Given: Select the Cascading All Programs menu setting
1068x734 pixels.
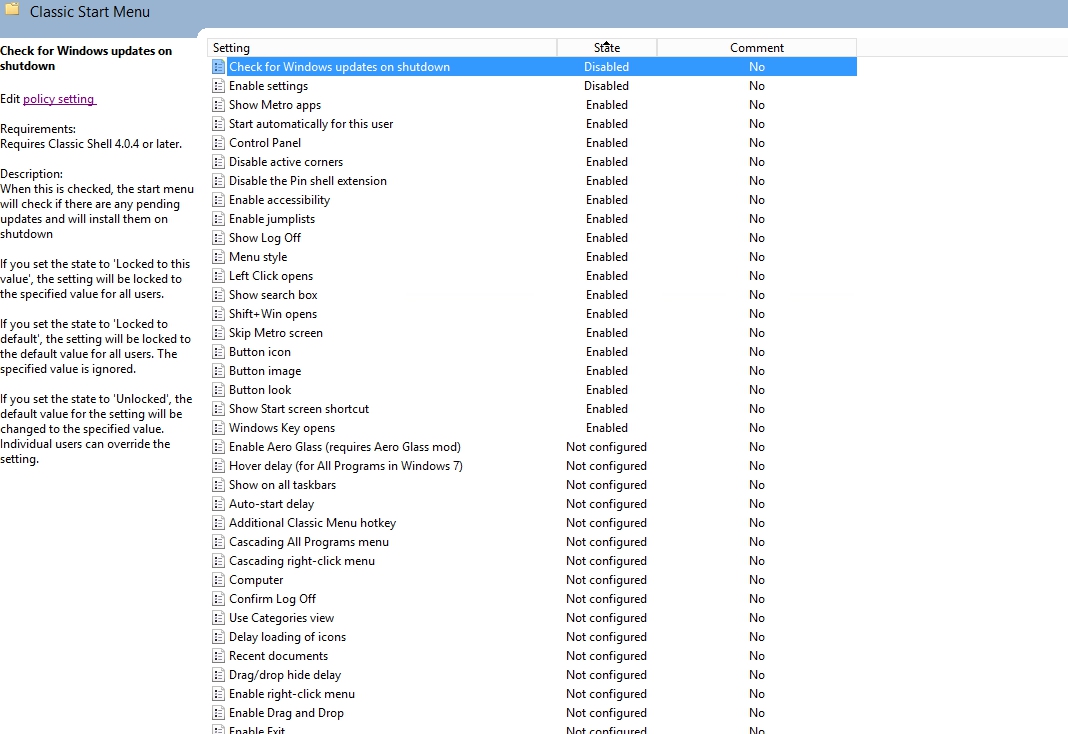Looking at the screenshot, I should click(308, 542).
